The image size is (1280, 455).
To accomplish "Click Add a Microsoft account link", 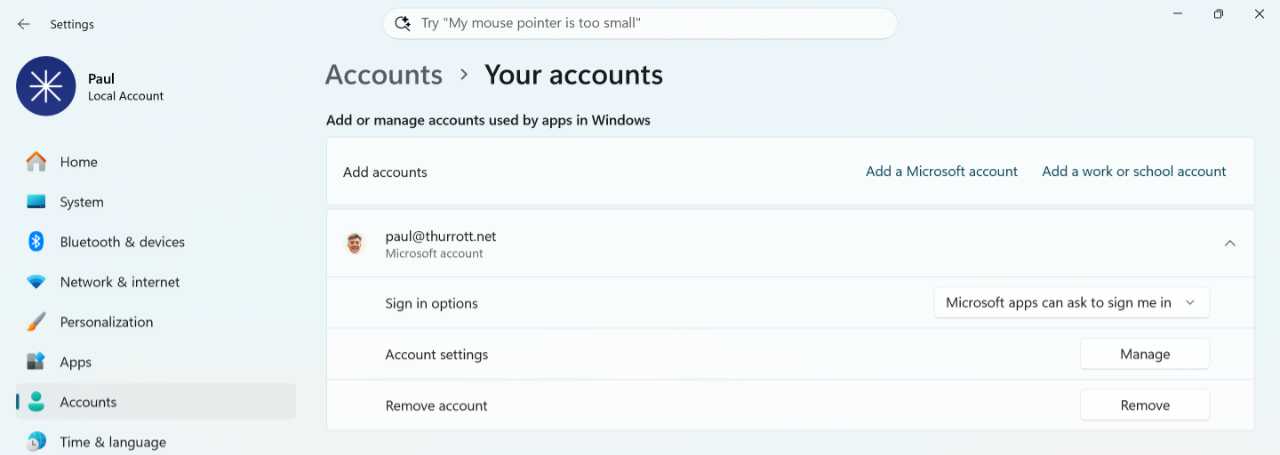I will tap(942, 171).
